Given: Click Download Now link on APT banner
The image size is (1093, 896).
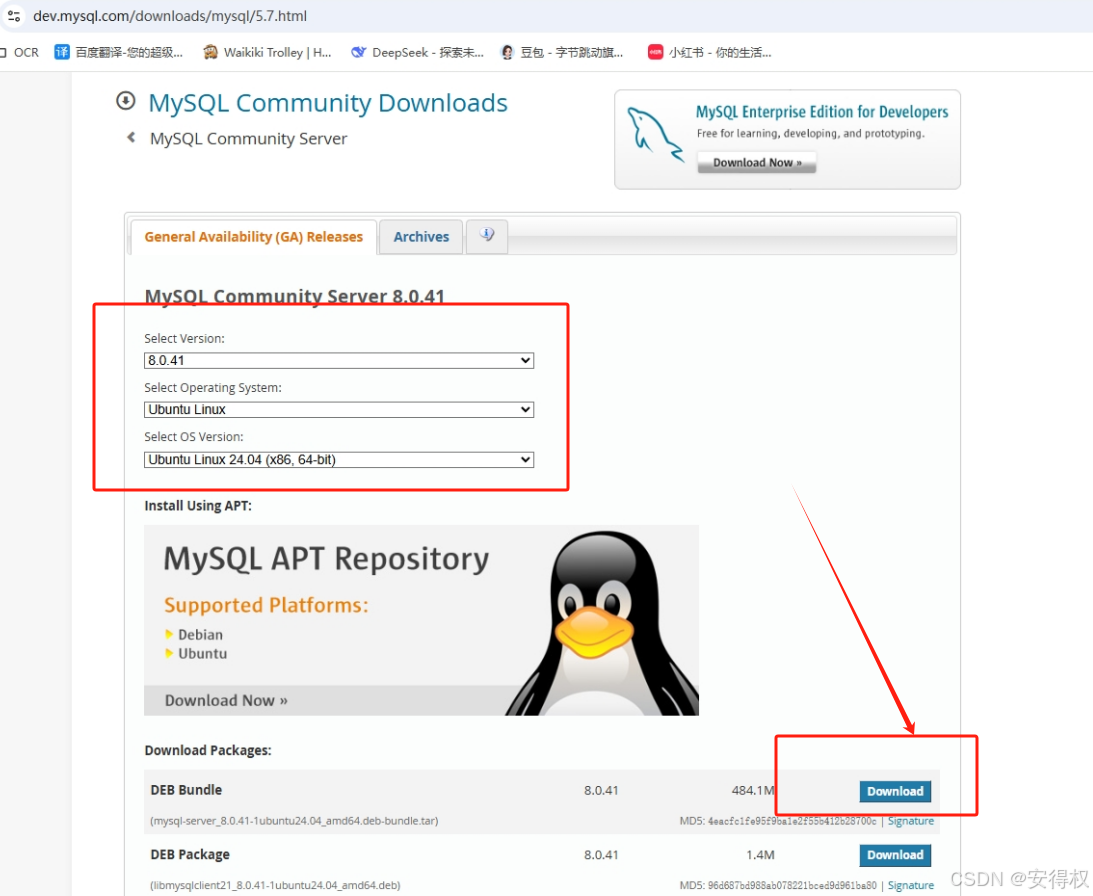Looking at the screenshot, I should tap(226, 701).
